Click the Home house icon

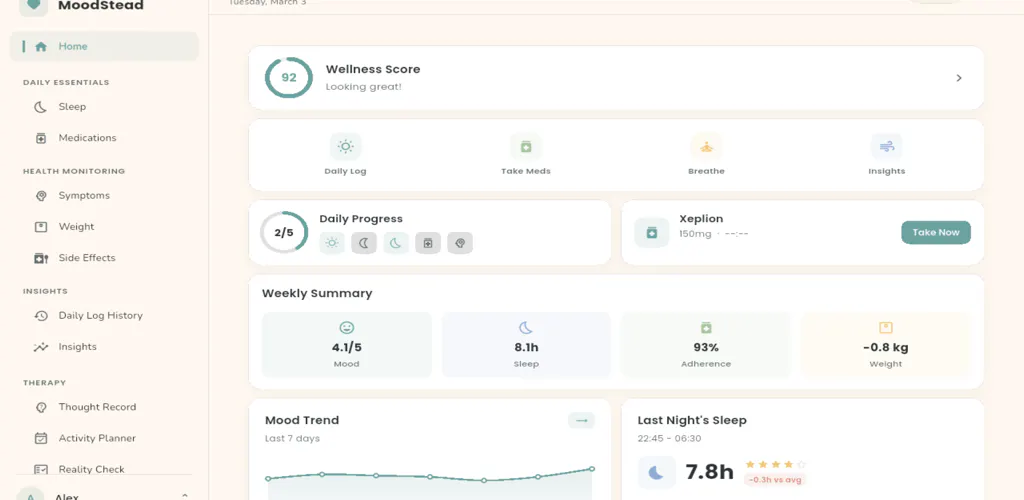click(40, 46)
